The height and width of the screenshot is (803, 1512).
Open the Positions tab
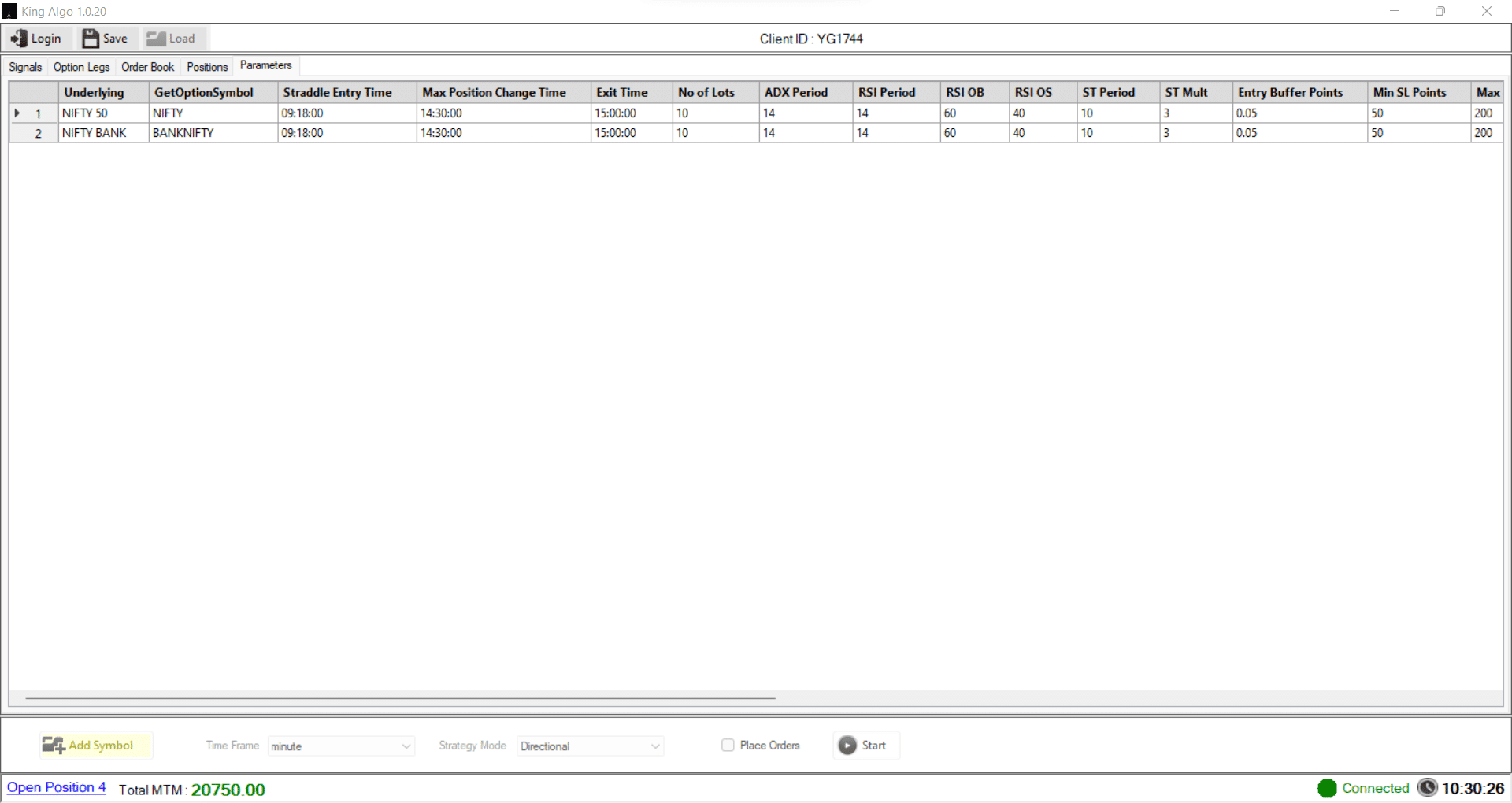pos(207,67)
